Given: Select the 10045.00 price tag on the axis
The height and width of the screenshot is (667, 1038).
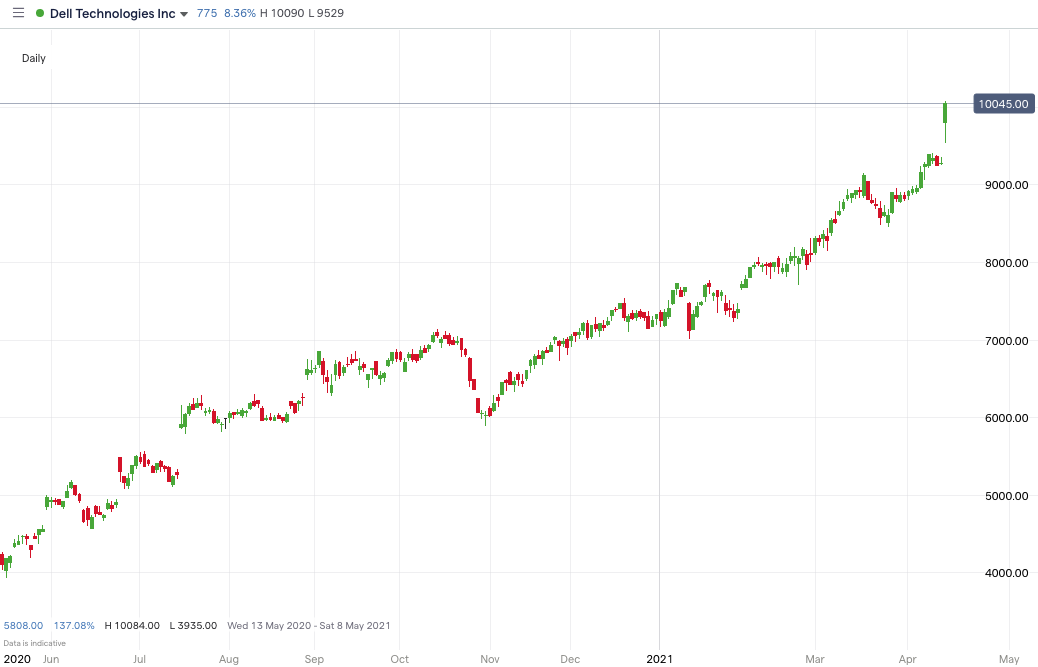Looking at the screenshot, I should click(1003, 103).
